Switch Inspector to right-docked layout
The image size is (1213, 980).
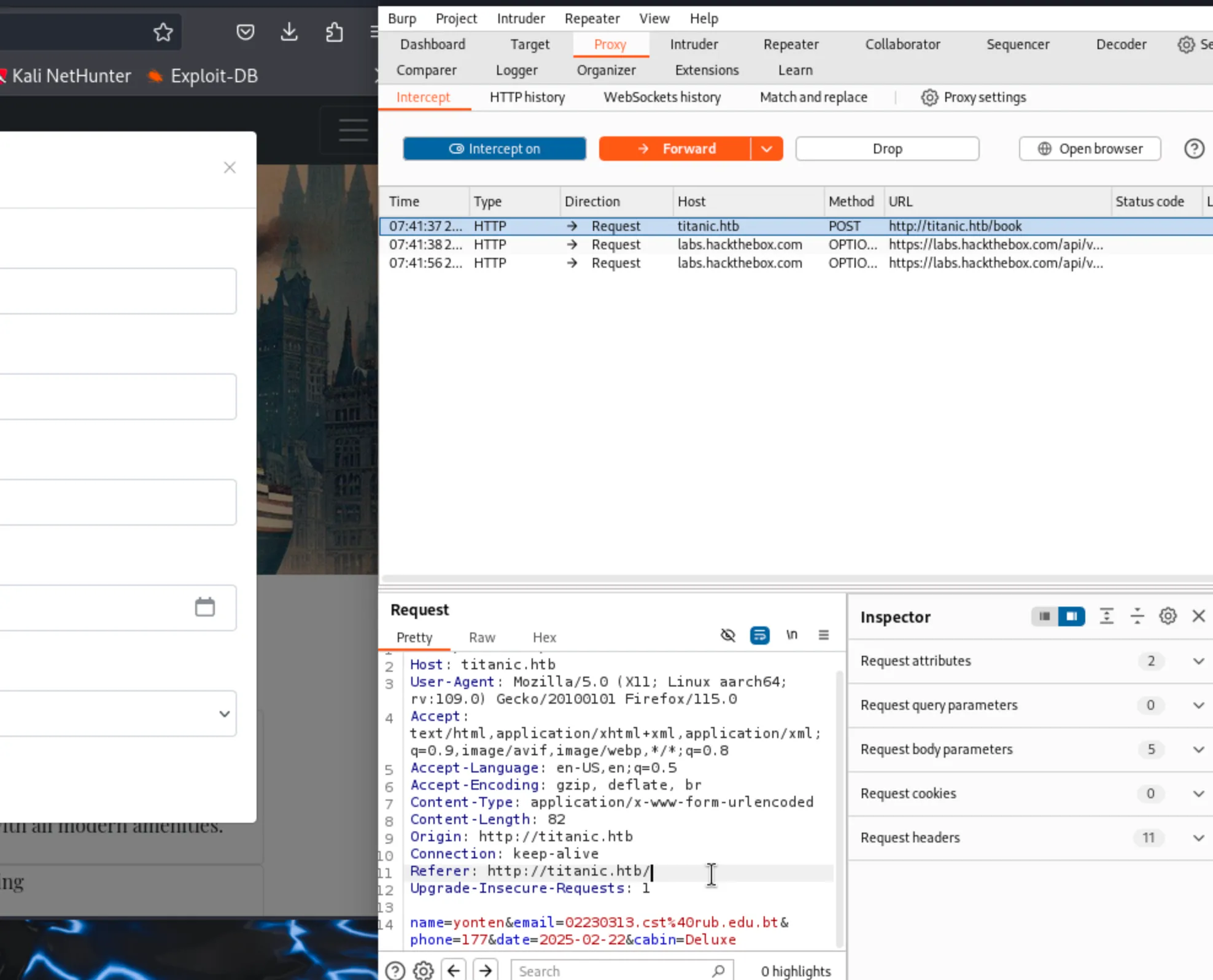tap(1072, 616)
